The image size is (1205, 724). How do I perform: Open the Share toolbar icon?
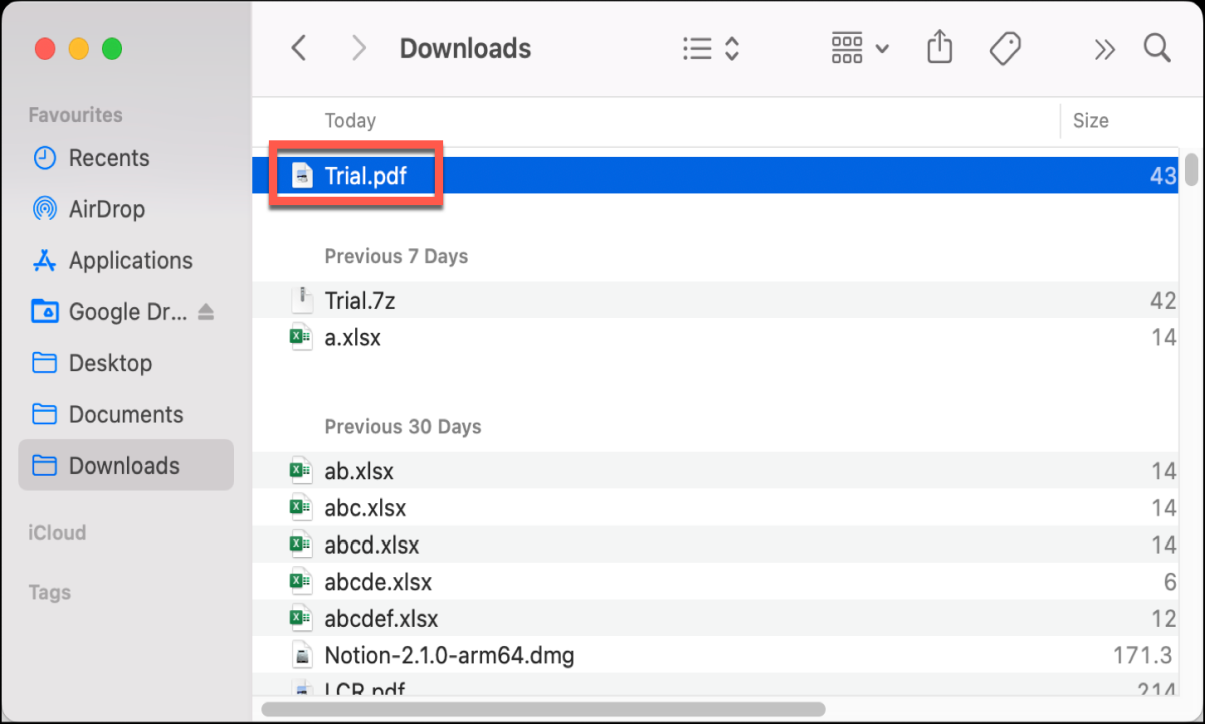[x=939, y=47]
